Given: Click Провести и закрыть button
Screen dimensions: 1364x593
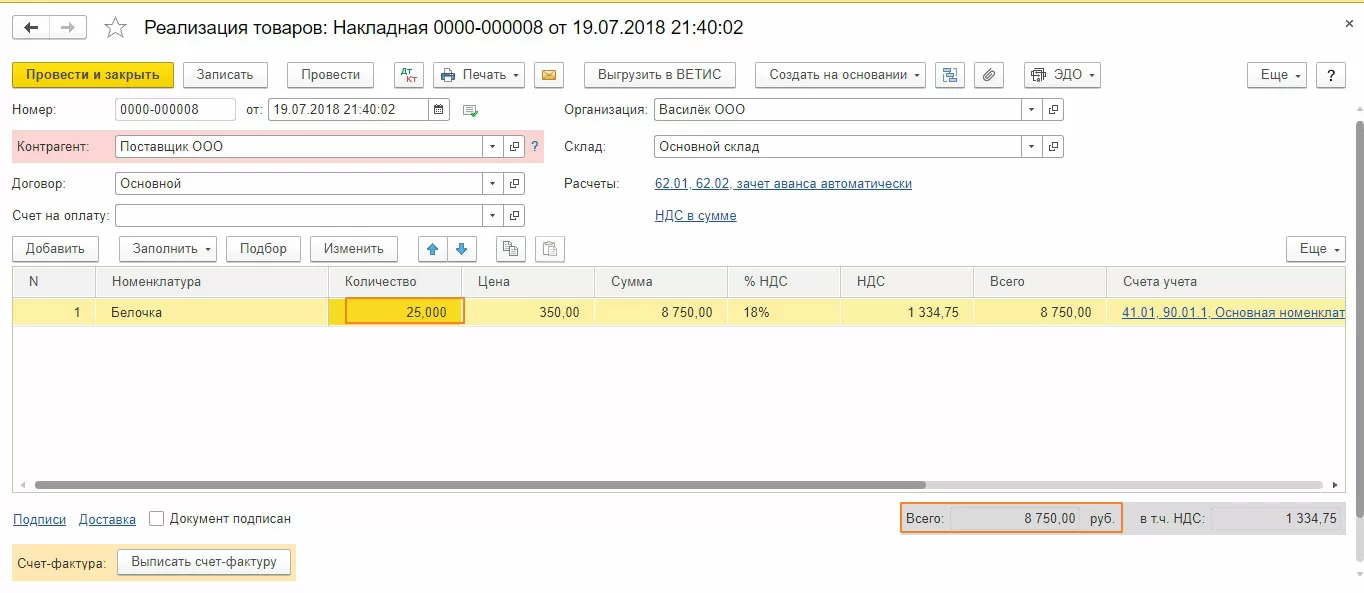Looking at the screenshot, I should (93, 75).
